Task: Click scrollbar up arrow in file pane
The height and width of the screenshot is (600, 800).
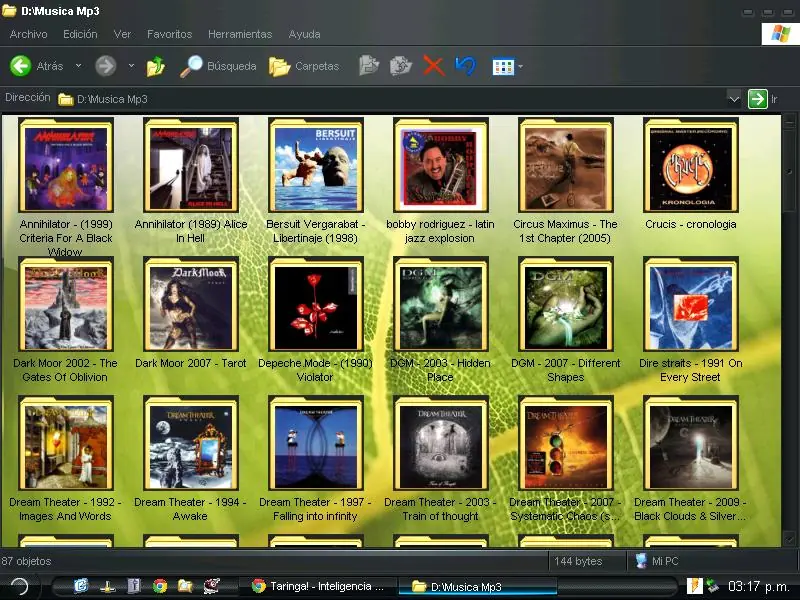Action: pyautogui.click(x=789, y=122)
